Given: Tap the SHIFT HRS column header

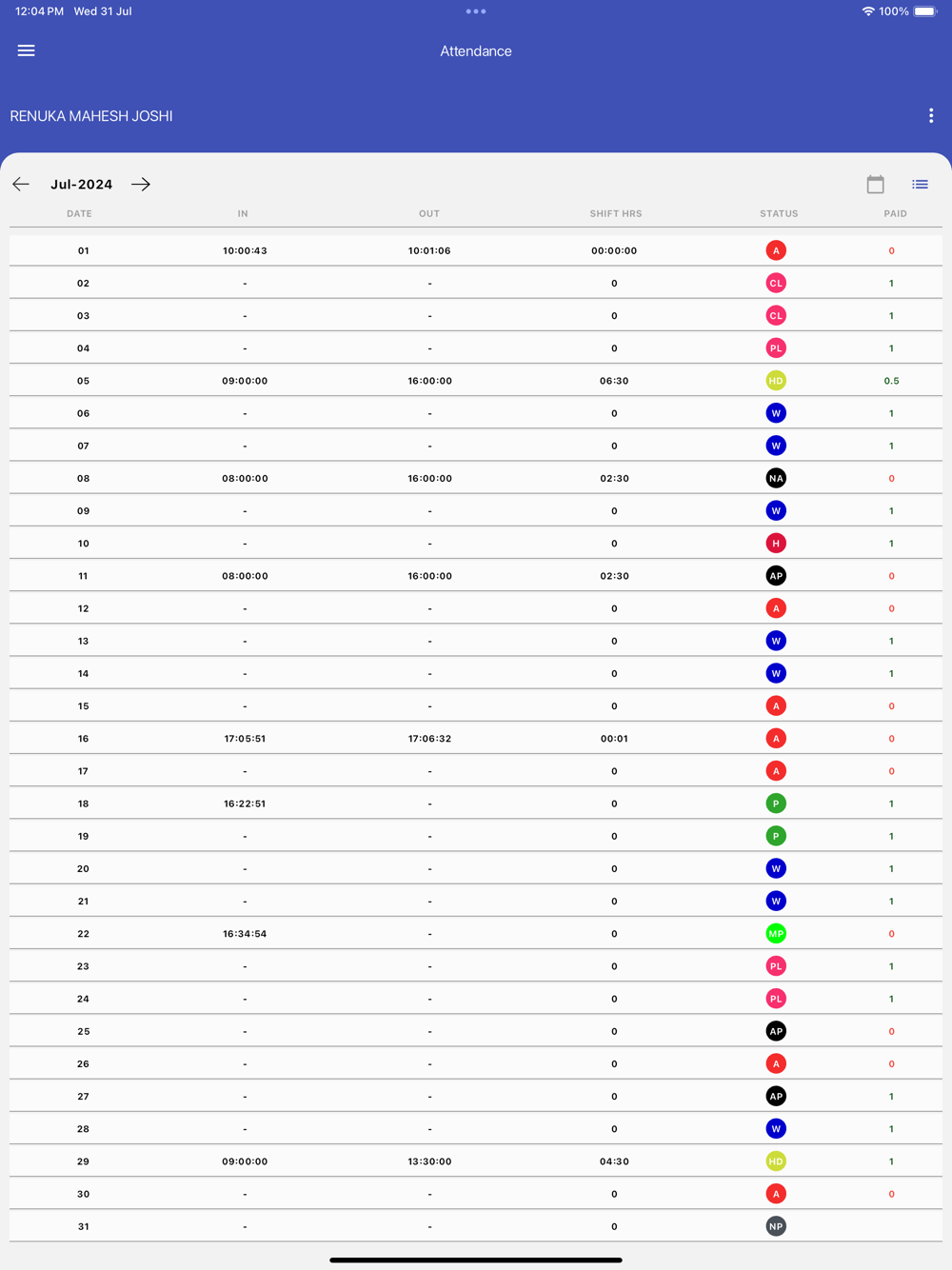Looking at the screenshot, I should 616,213.
